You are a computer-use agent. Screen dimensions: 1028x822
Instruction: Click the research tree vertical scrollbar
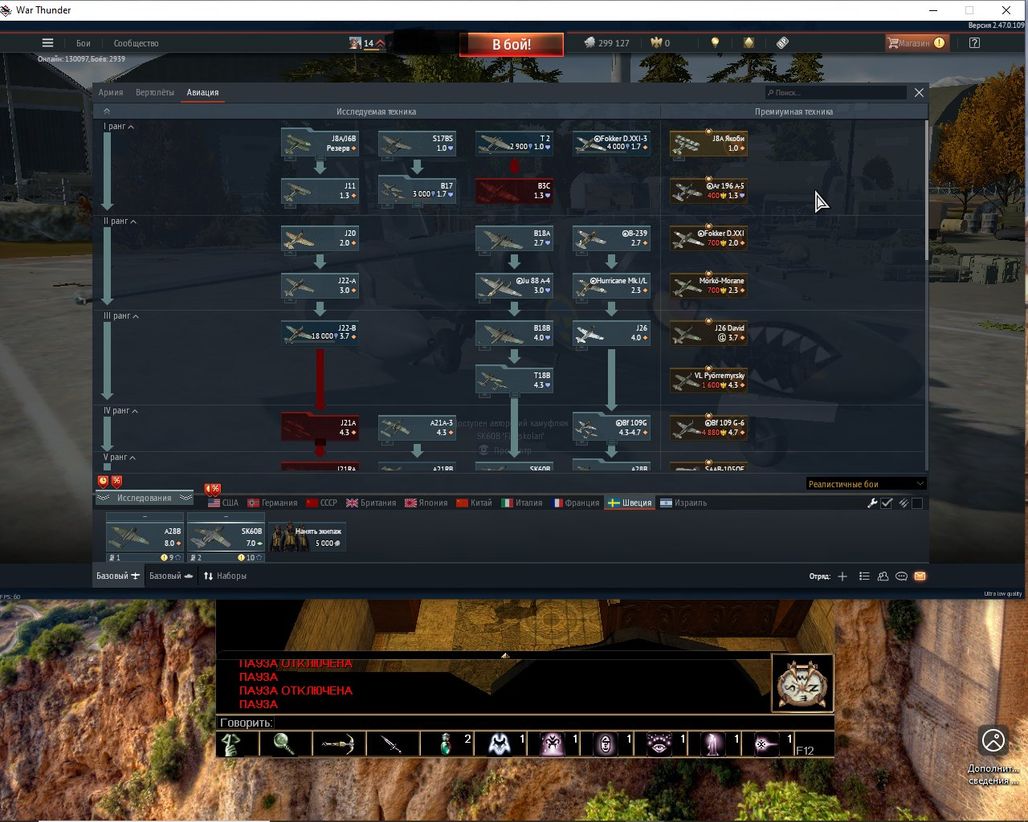click(926, 190)
